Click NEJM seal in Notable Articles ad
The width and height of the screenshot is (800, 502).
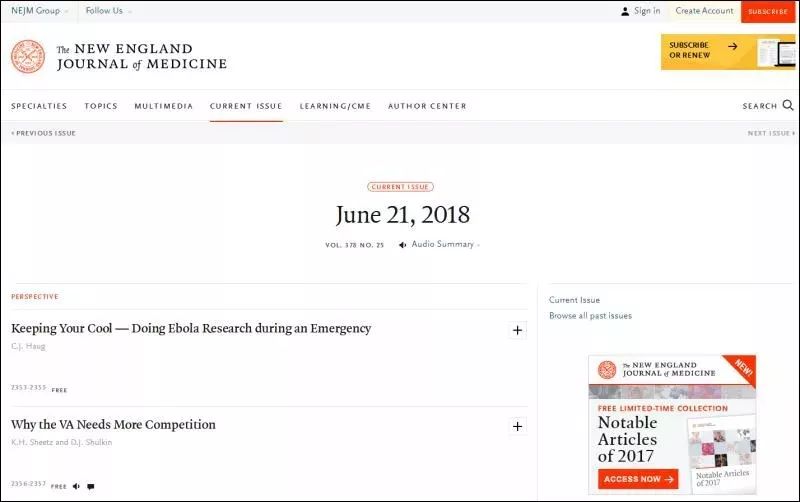(607, 369)
